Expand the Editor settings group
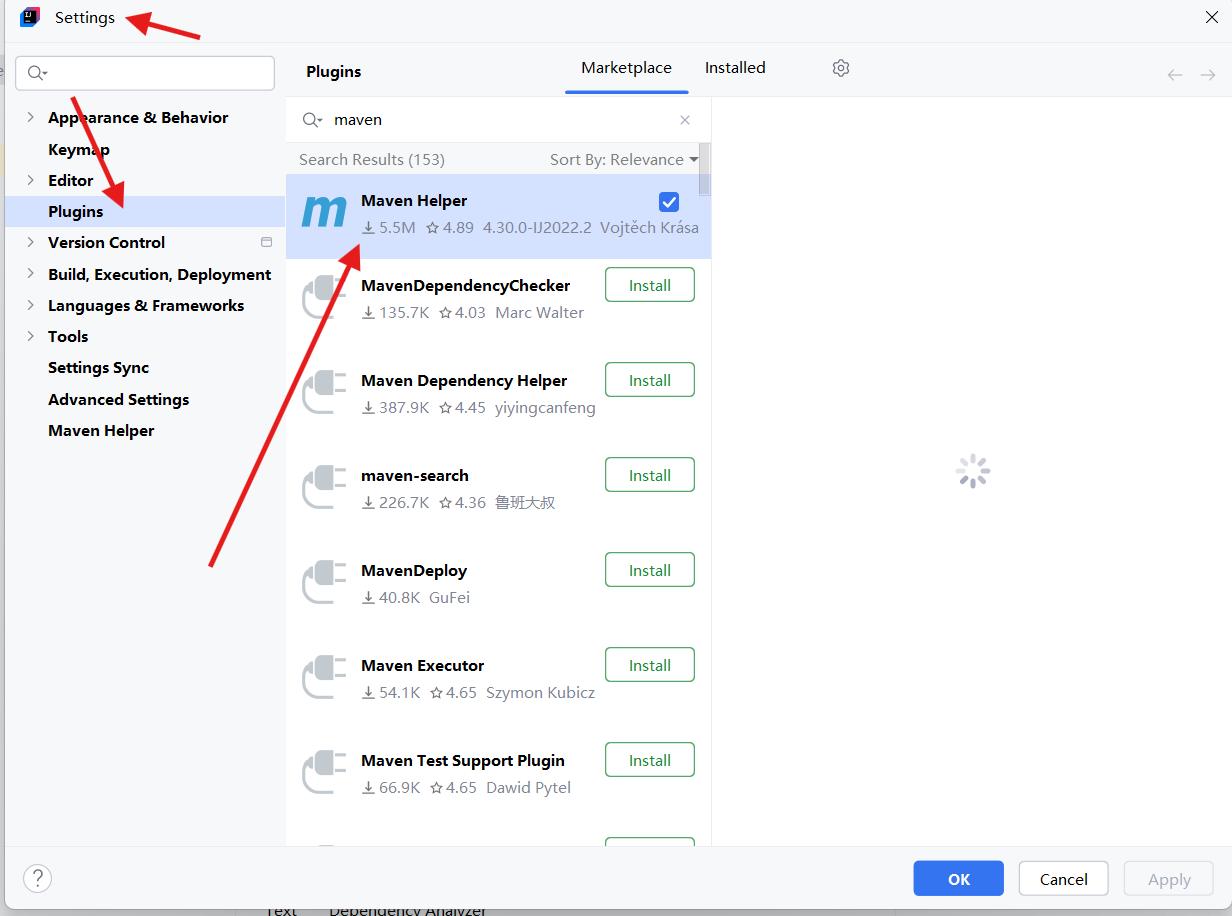This screenshot has height=916, width=1232. click(x=30, y=180)
